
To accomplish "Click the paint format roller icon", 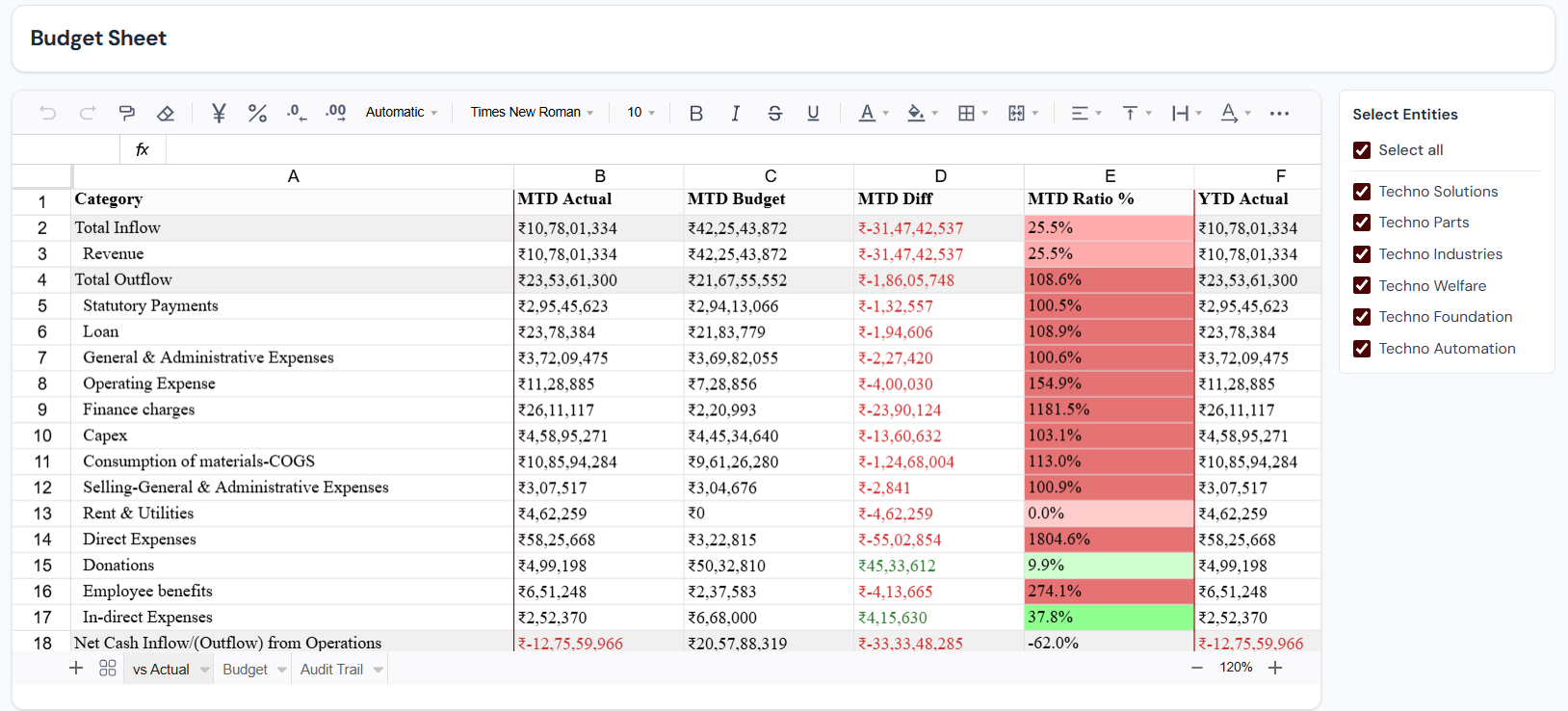I will point(126,114).
